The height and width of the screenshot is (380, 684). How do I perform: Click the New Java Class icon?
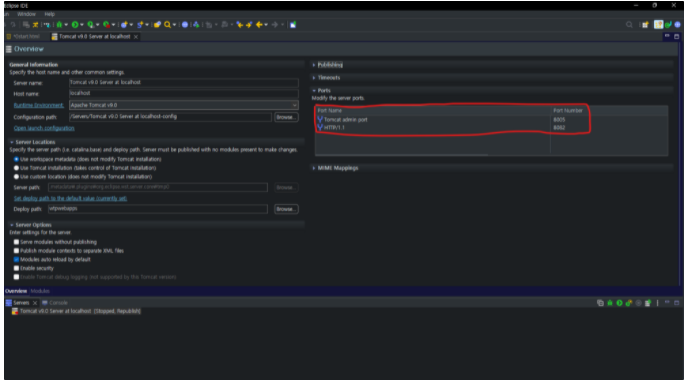(140, 25)
